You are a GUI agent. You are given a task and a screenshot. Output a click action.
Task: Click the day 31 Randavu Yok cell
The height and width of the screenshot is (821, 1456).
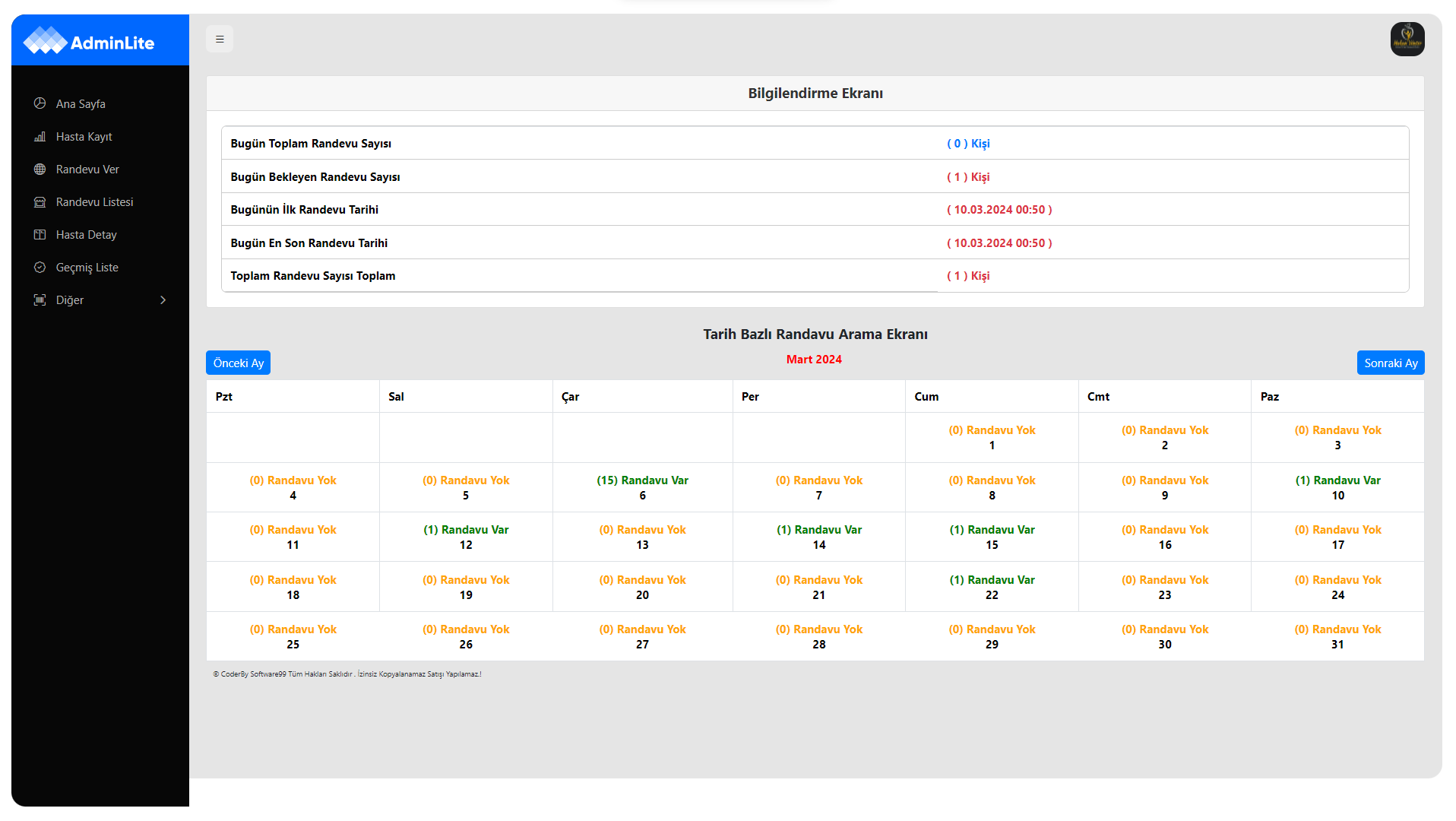[x=1337, y=636]
